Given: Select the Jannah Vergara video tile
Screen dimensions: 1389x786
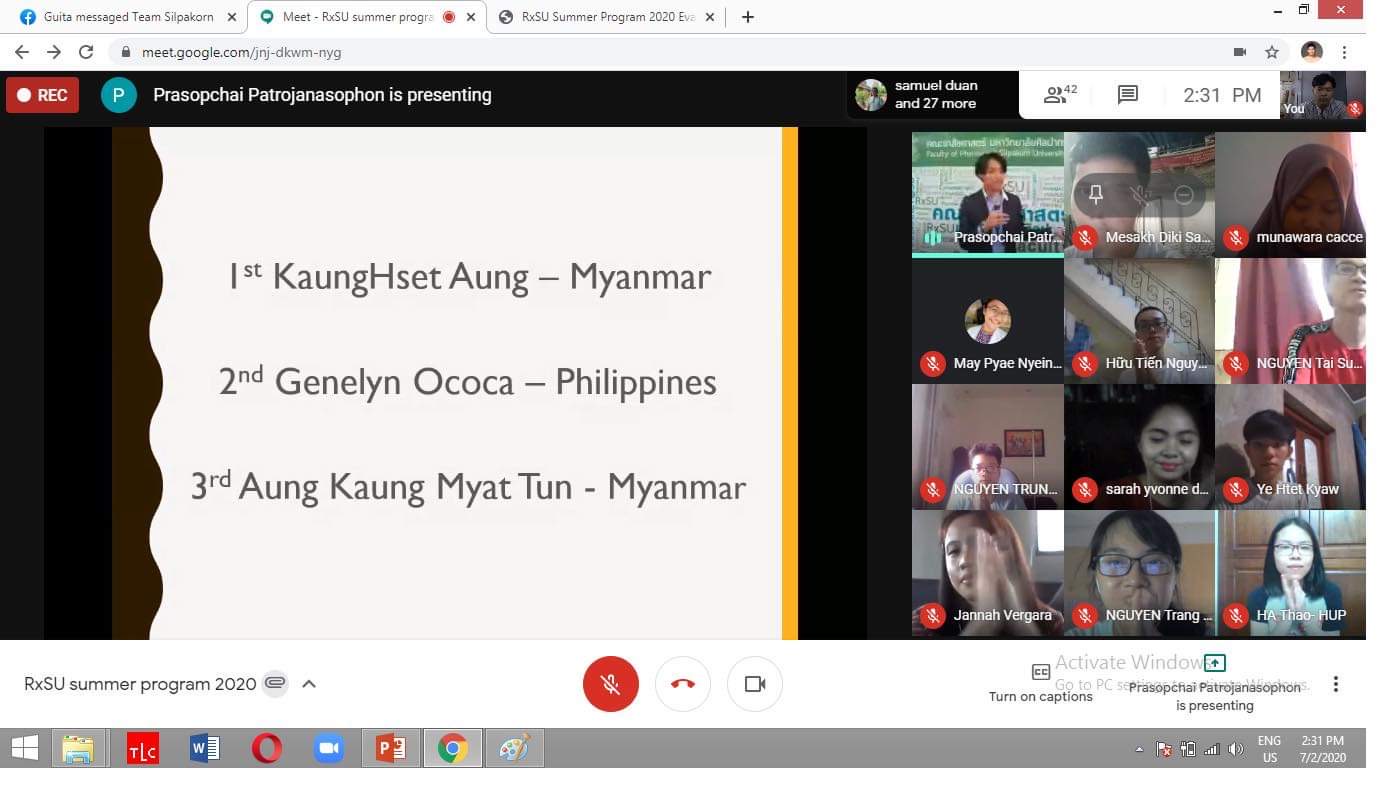Looking at the screenshot, I should click(x=987, y=573).
